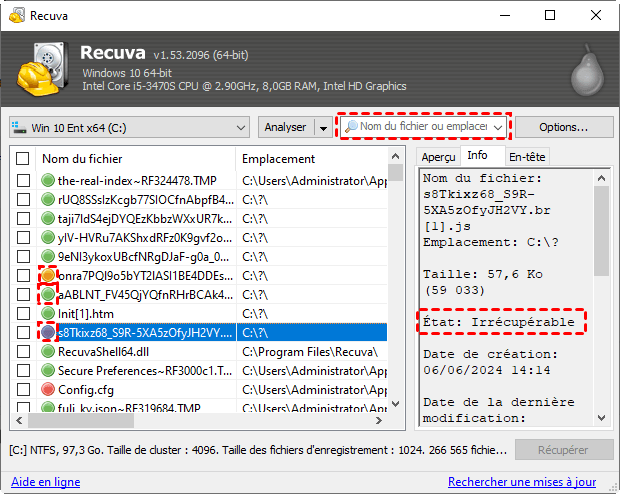Click the Récupérer button
This screenshot has width=620, height=494.
pyautogui.click(x=563, y=450)
